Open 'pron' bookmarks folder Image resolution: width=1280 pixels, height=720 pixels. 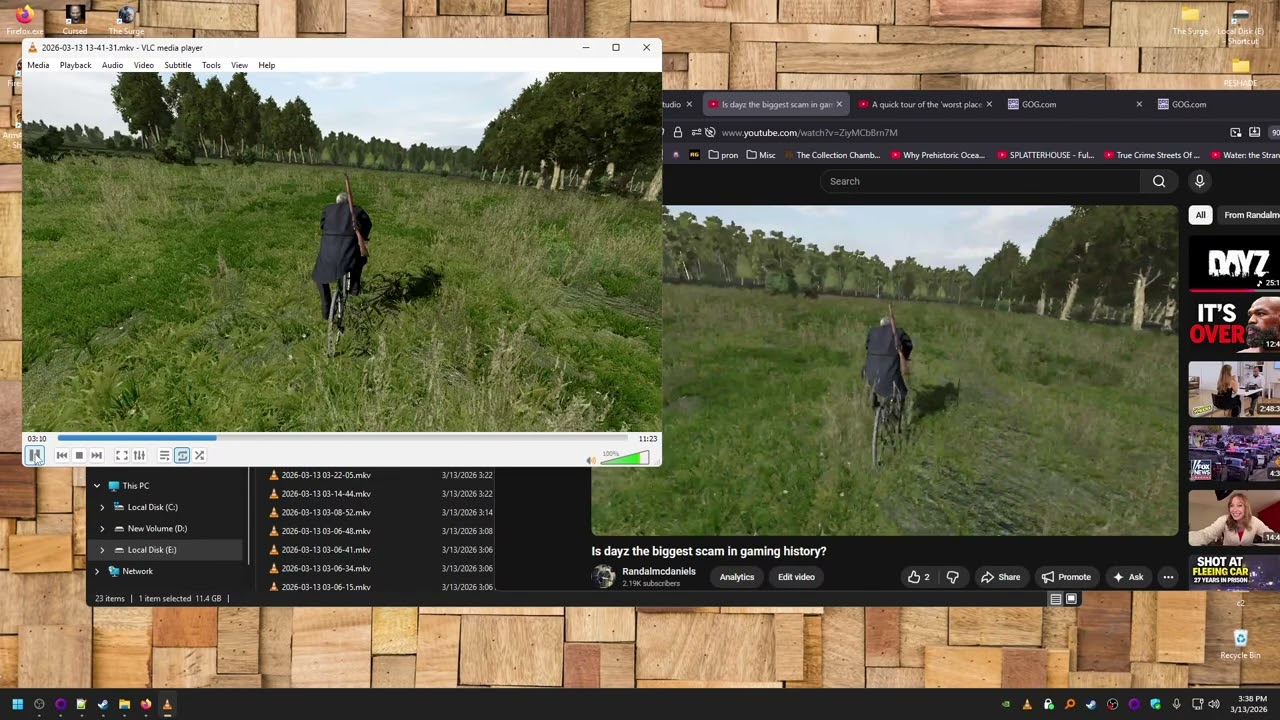coord(723,155)
